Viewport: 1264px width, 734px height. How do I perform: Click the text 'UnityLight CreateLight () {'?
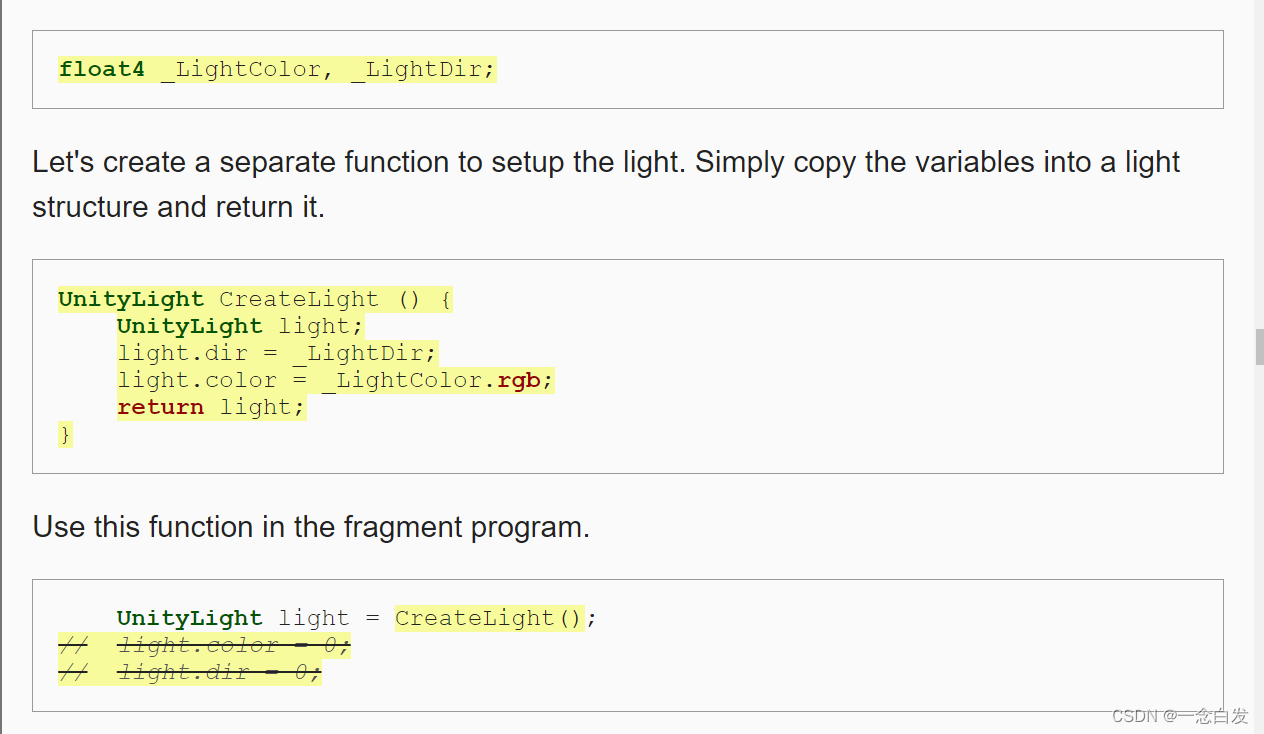[255, 299]
